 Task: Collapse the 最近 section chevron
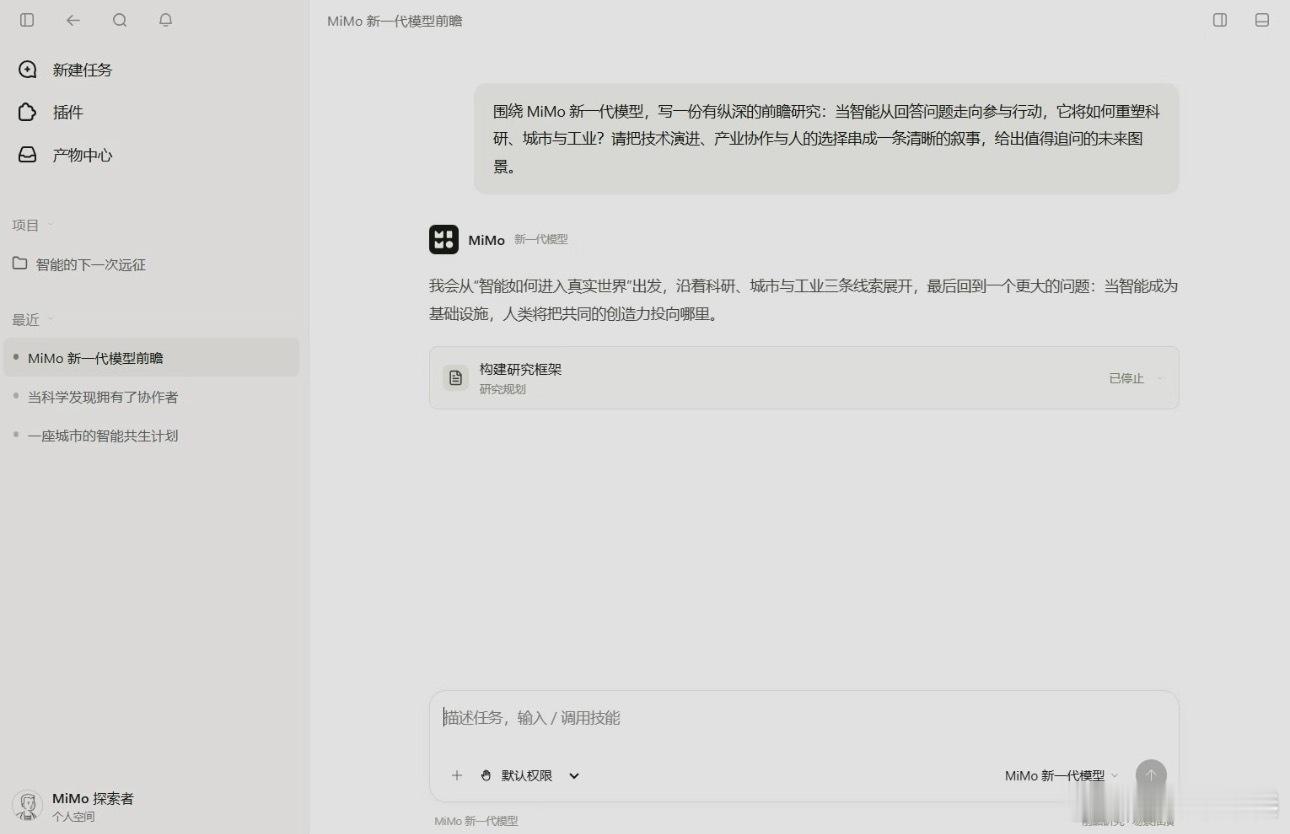51,319
